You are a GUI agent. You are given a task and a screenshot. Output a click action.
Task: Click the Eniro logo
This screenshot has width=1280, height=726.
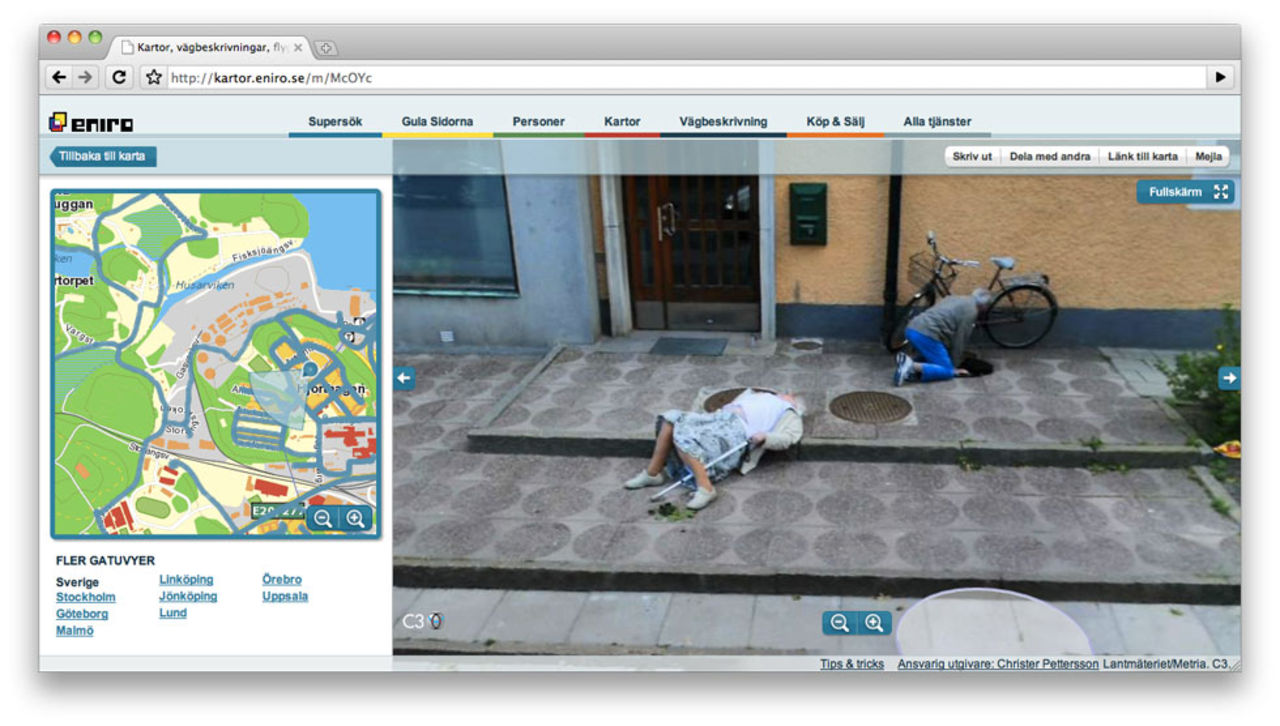point(91,122)
